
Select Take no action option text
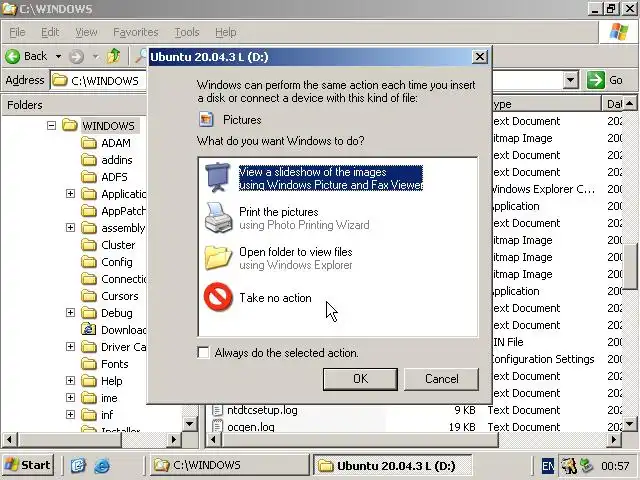[275, 298]
